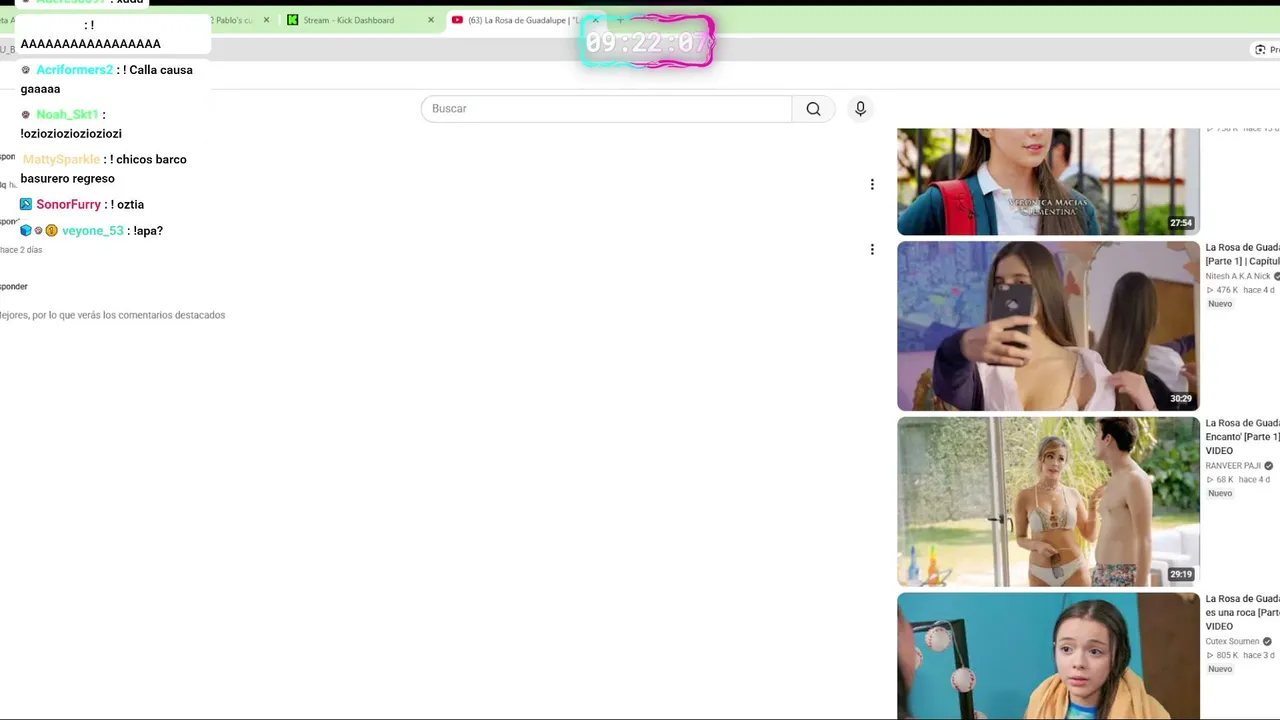Click the gold coin badge beside veyone_53
1280x720 pixels.
pos(52,231)
